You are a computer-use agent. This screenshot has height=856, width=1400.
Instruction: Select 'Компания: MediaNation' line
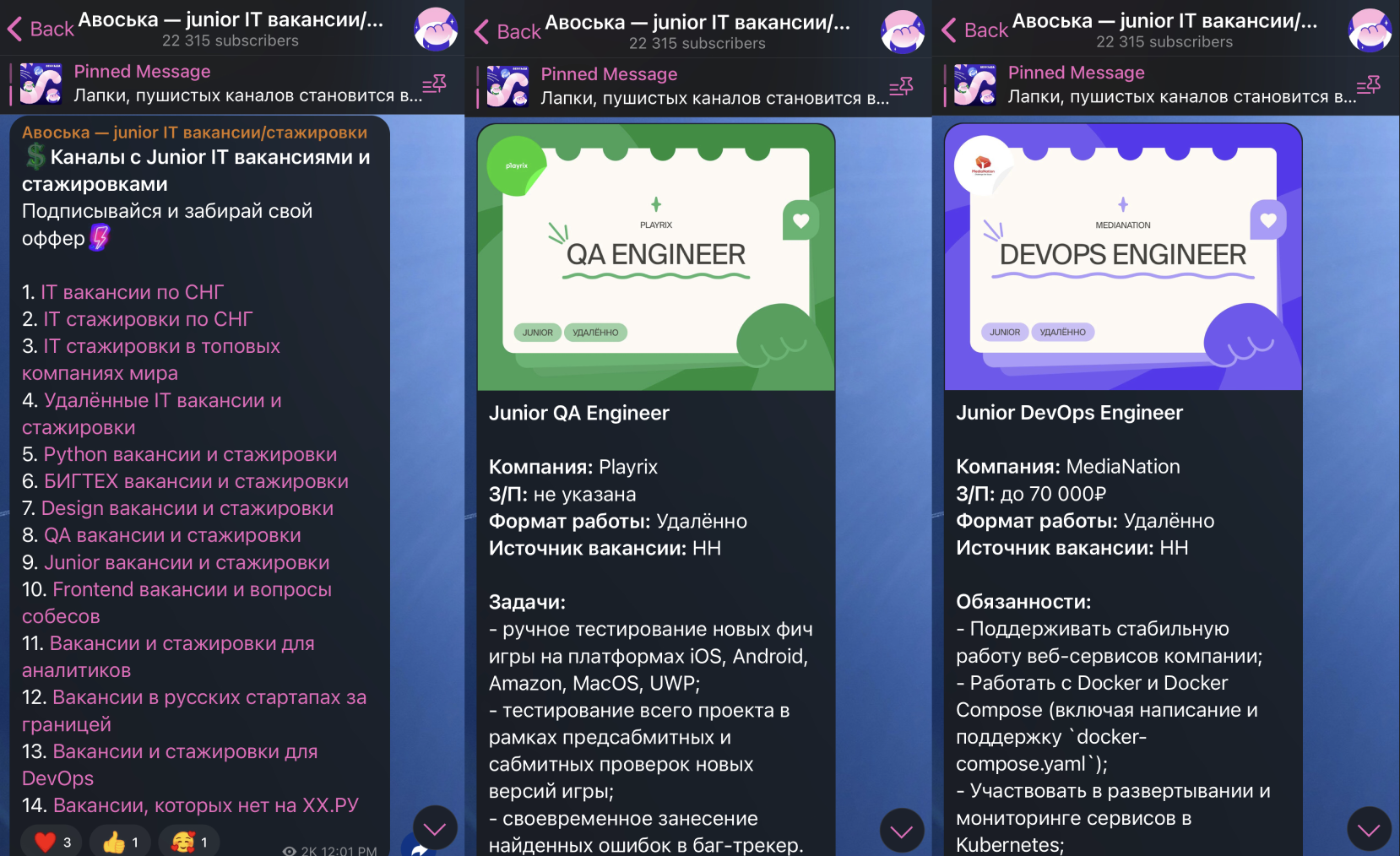(1068, 466)
